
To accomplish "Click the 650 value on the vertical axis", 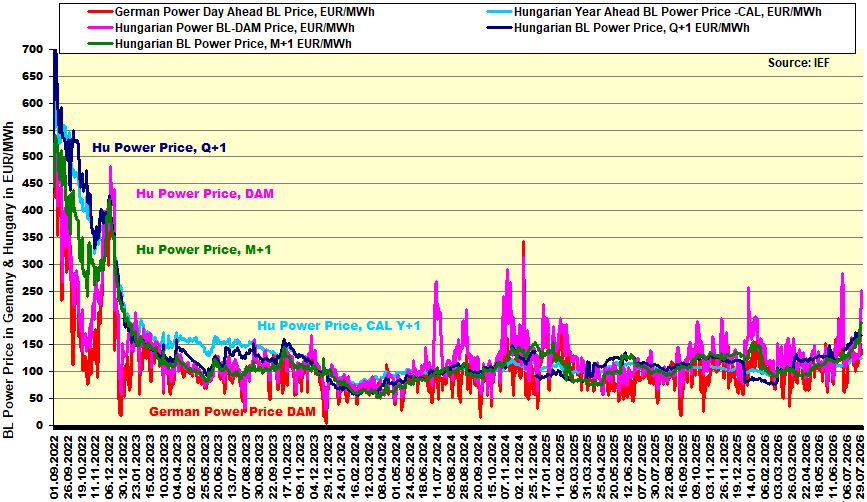I will (33, 76).
